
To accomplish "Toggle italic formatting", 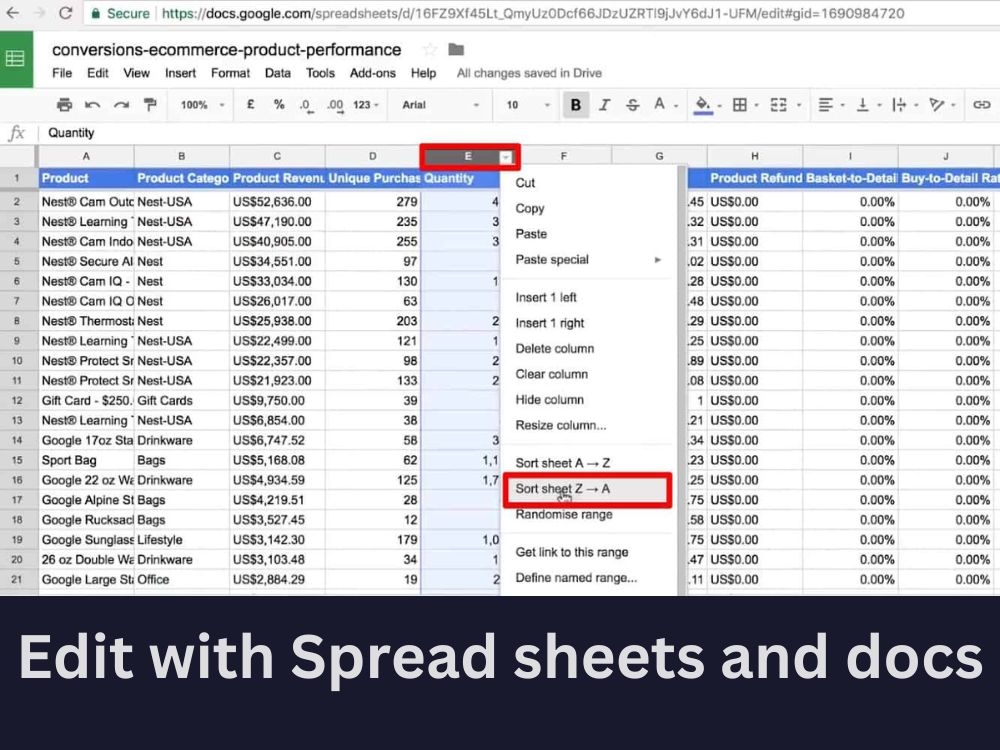I will [604, 105].
